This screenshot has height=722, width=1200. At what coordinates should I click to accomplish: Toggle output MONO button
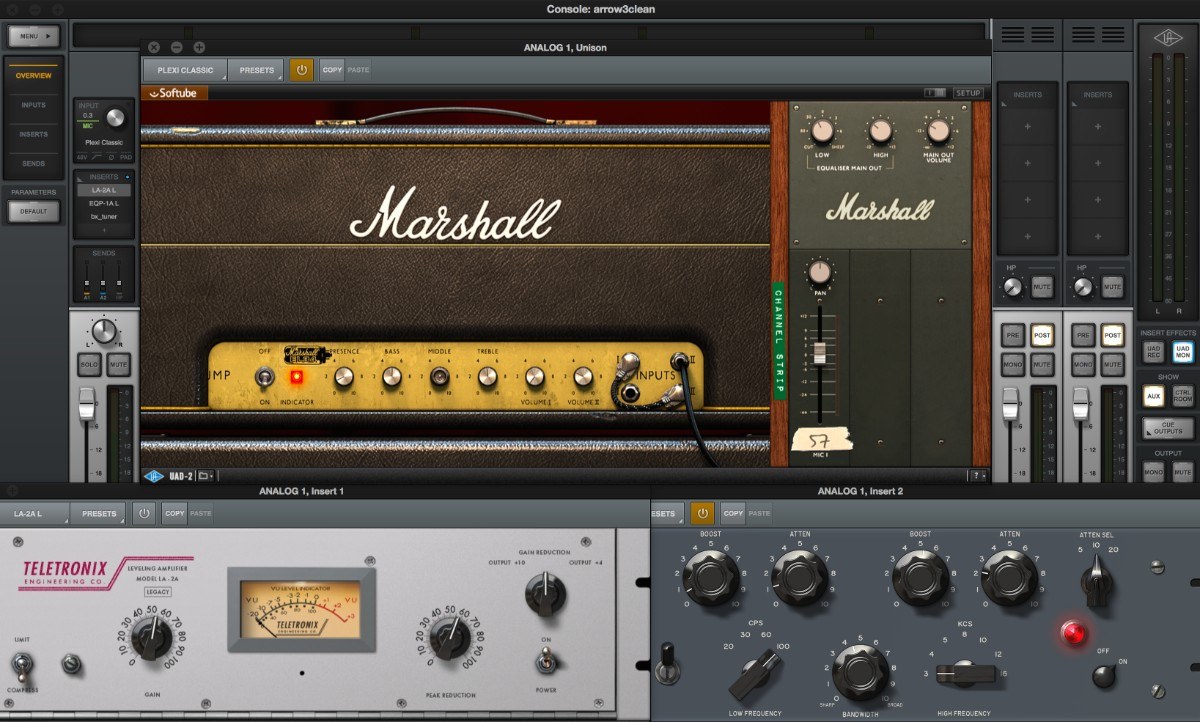click(x=1153, y=471)
